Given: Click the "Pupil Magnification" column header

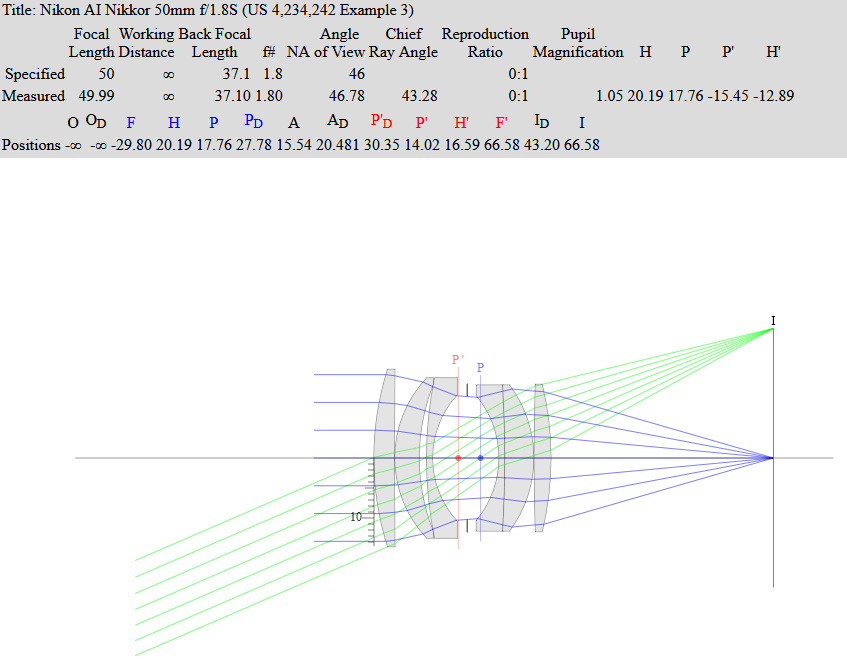Looking at the screenshot, I should (578, 43).
